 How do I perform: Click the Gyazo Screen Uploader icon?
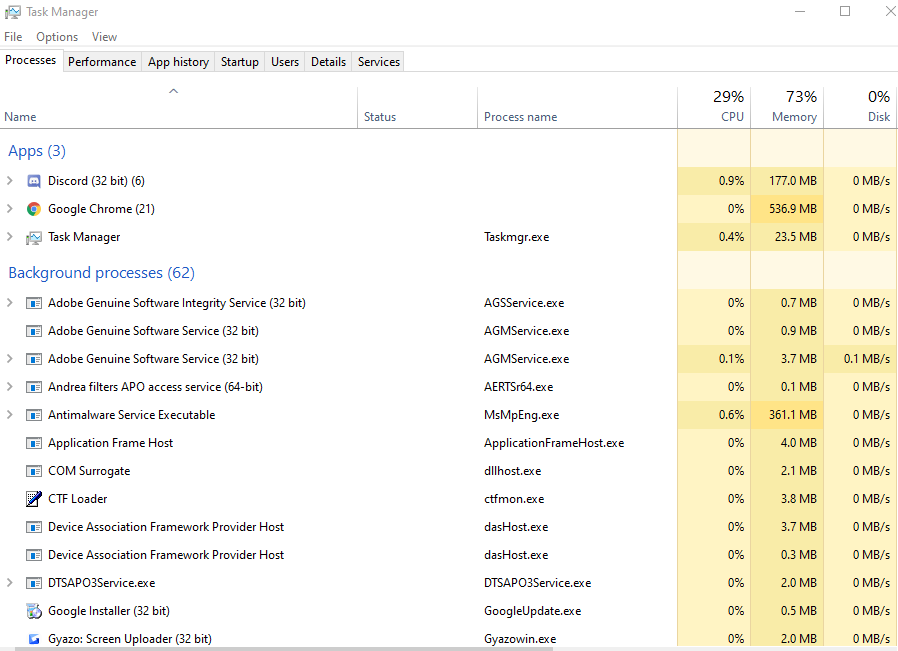[34, 639]
